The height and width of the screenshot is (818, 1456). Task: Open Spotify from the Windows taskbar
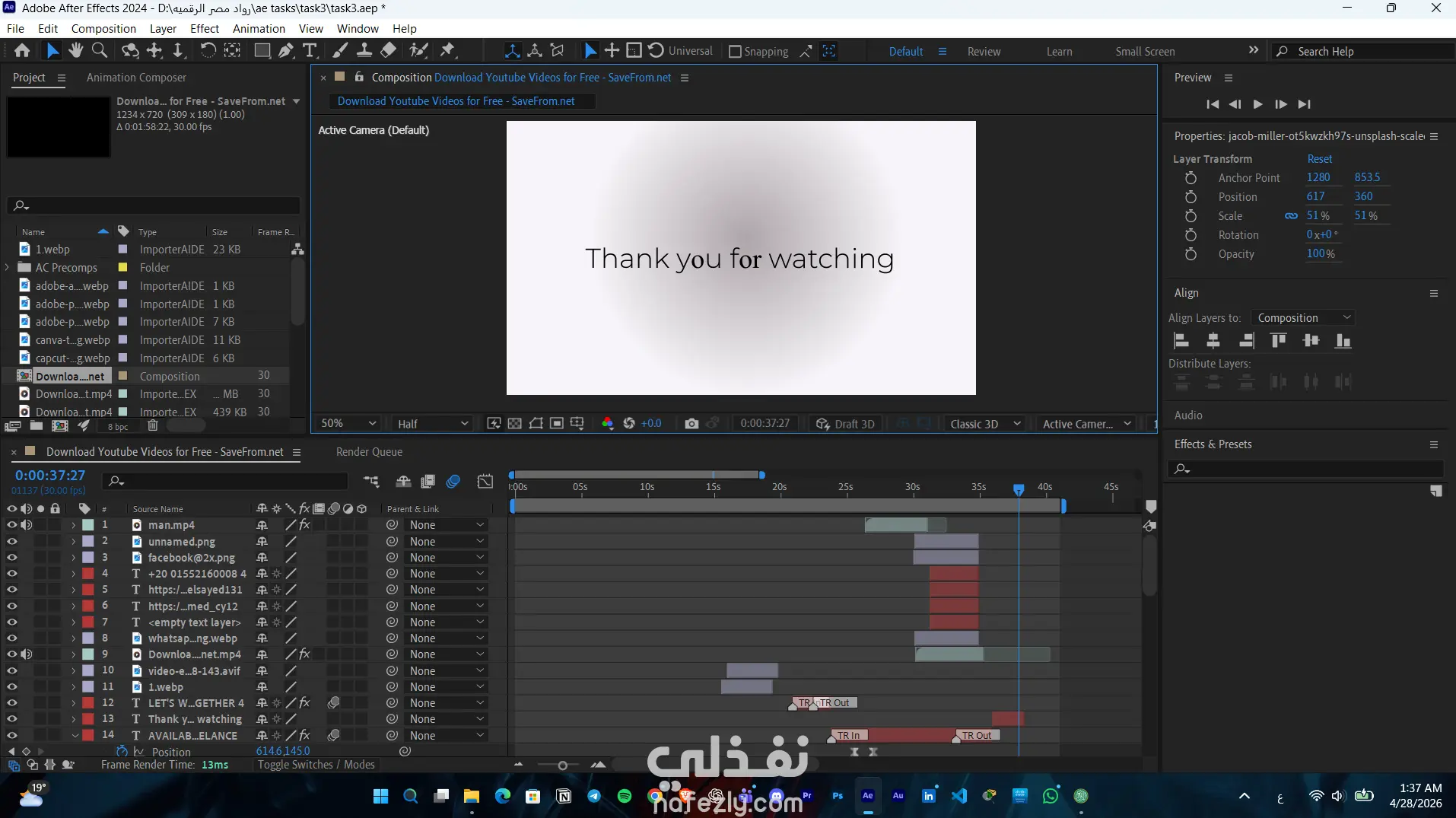tap(625, 796)
